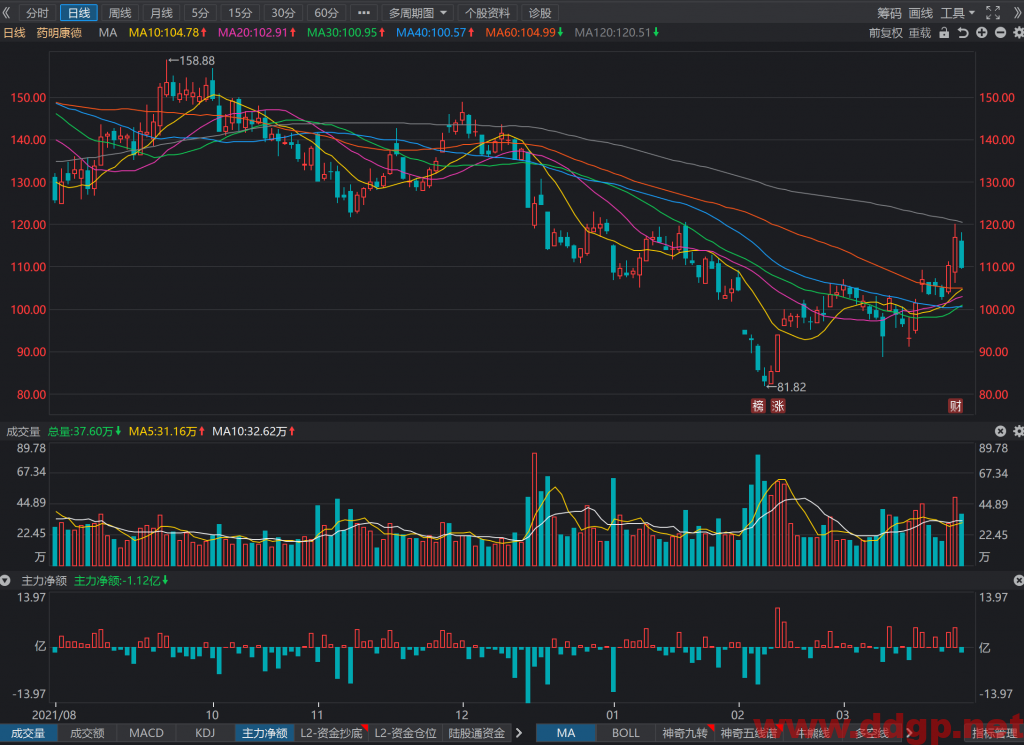Screen dimensions: 1024x745
Task: Switch to 分时 intraday view
Action: pos(37,12)
